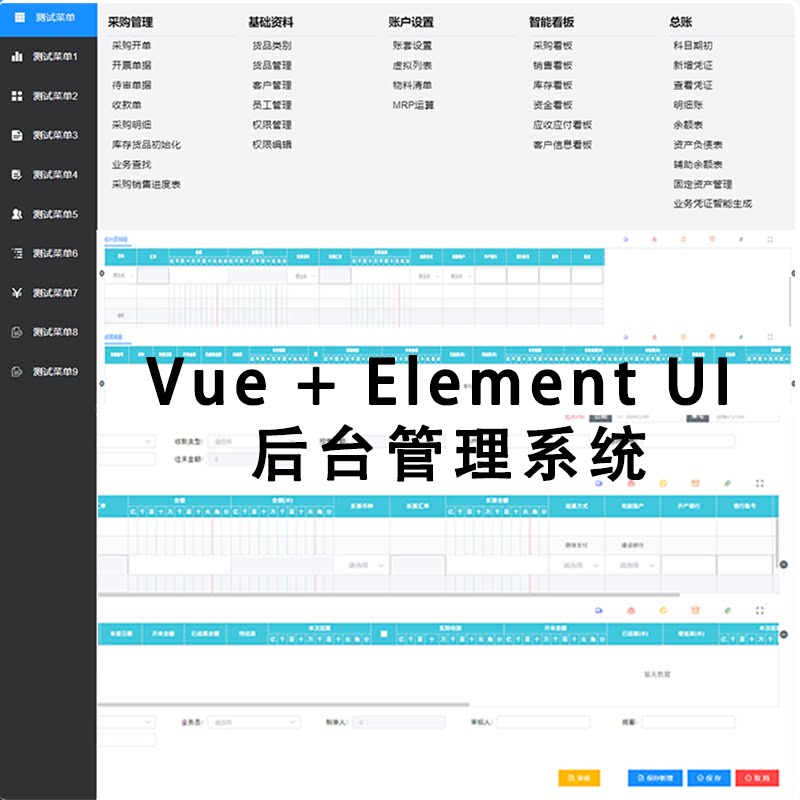Open the 业务员 dropdown
The height and width of the screenshot is (800, 800).
coord(254,722)
